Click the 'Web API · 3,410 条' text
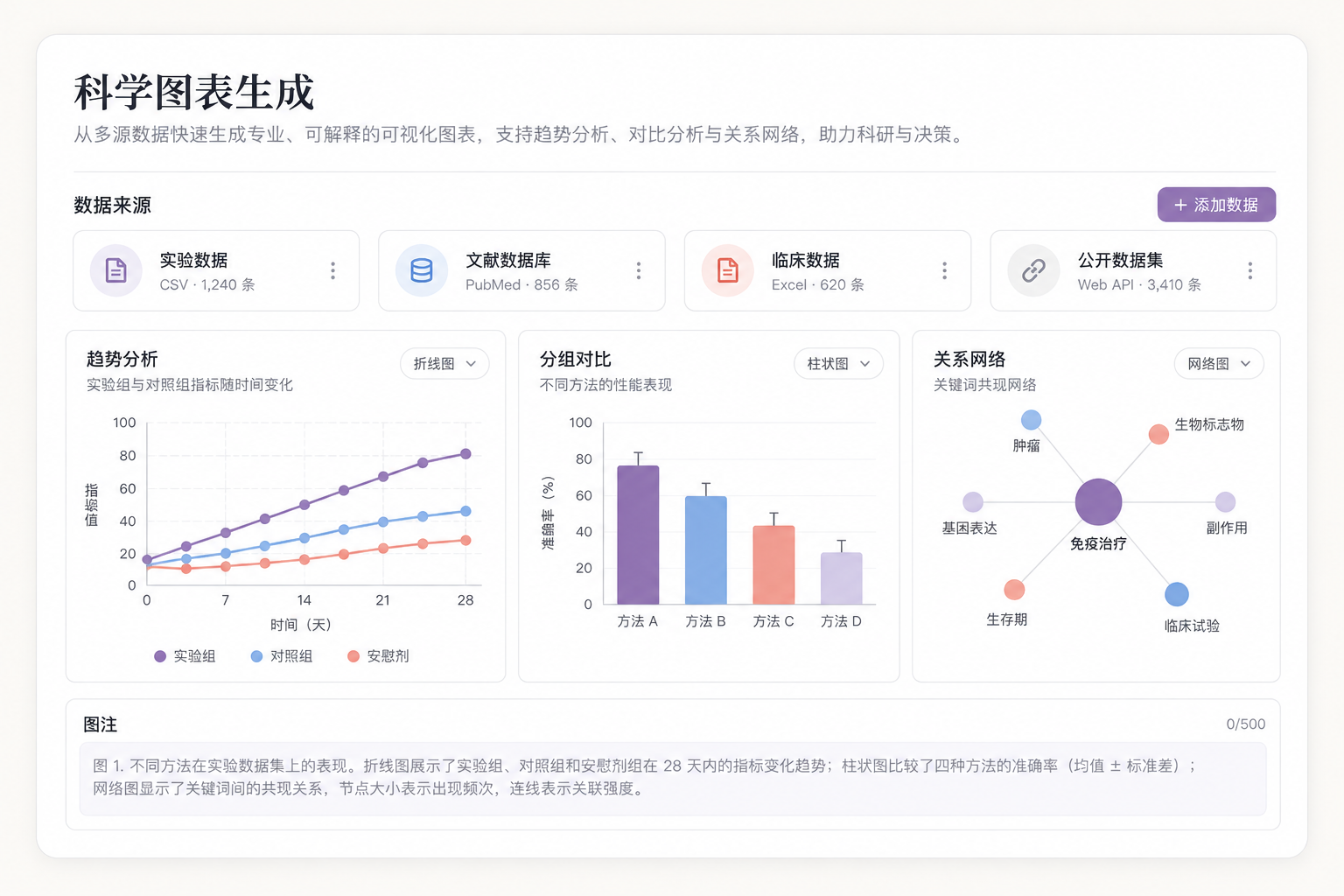Viewport: 1344px width, 896px height. point(1139,284)
